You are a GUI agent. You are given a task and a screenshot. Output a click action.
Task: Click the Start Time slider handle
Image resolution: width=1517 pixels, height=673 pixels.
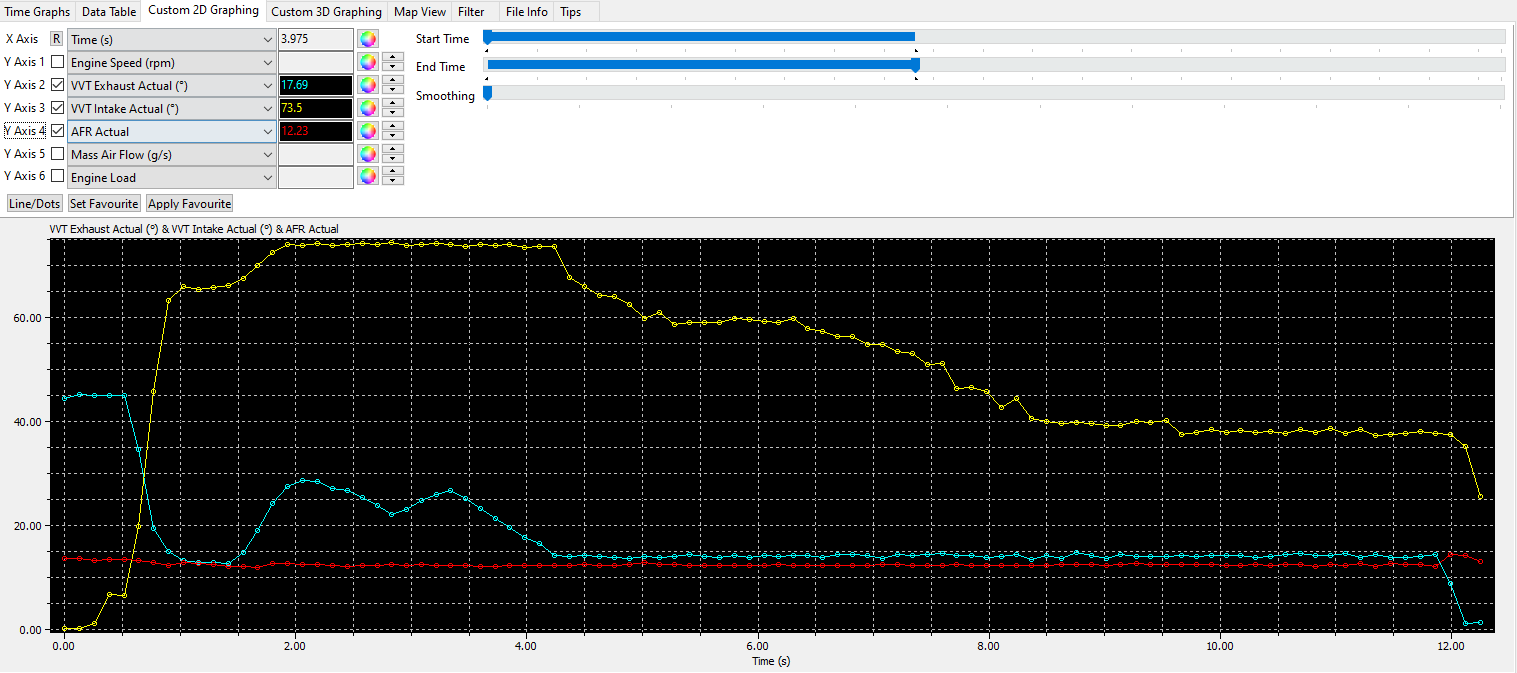point(487,38)
